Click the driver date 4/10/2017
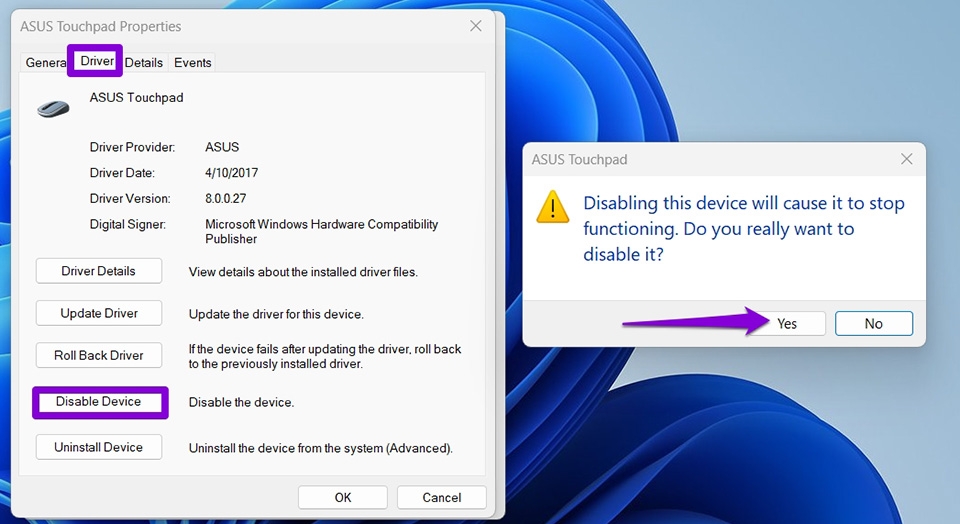This screenshot has width=960, height=524. point(231,173)
